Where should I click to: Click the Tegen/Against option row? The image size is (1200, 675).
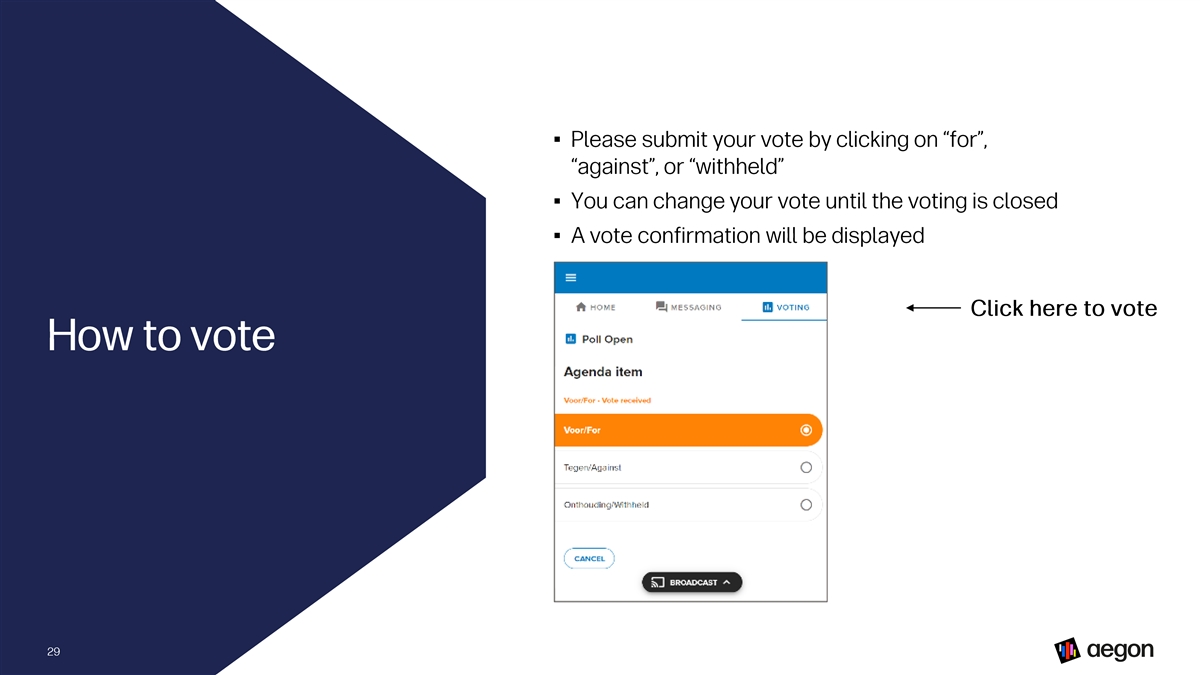point(688,467)
